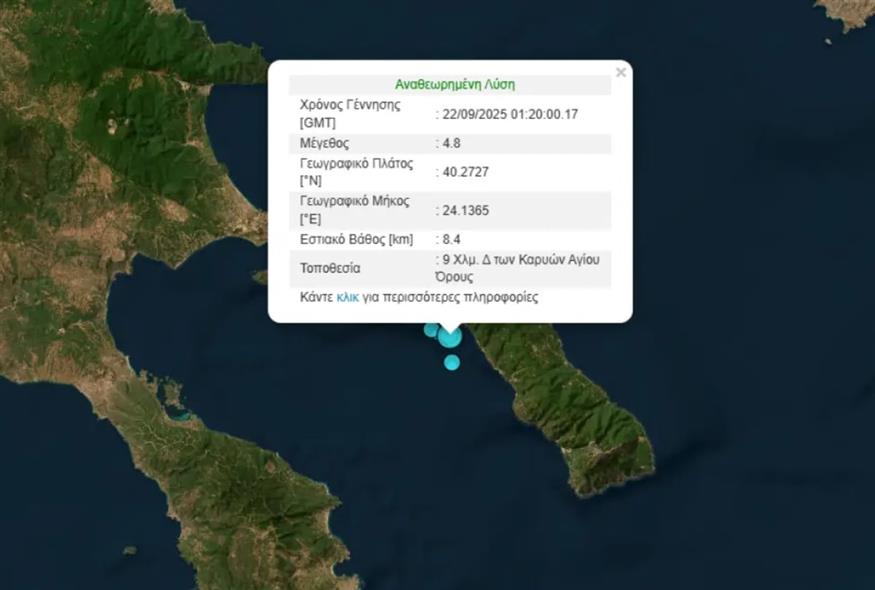Select the largest cyan earthquake marker
The width and height of the screenshot is (875, 590).
[x=450, y=337]
